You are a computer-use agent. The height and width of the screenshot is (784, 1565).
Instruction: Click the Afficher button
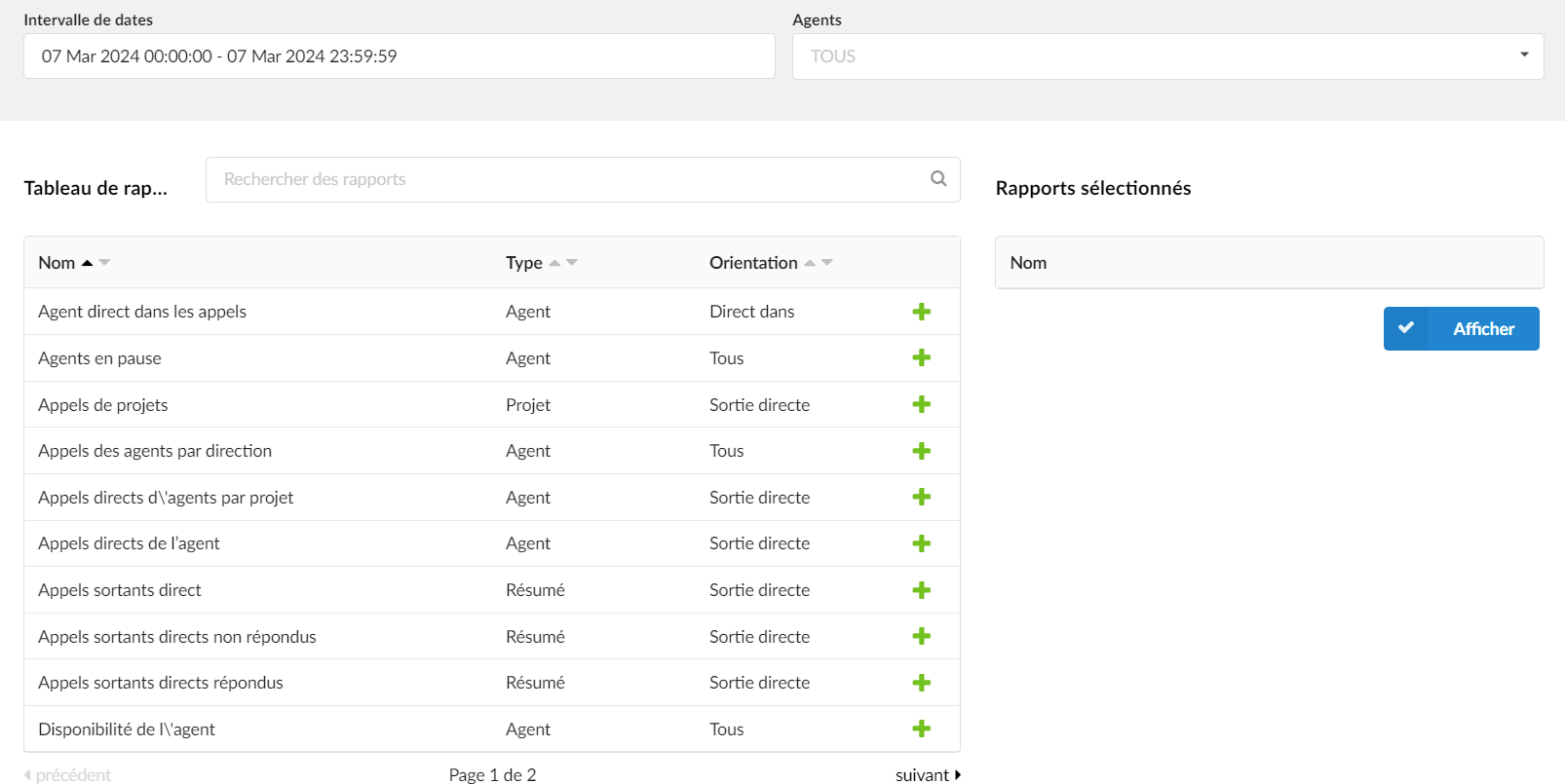[x=1461, y=329]
